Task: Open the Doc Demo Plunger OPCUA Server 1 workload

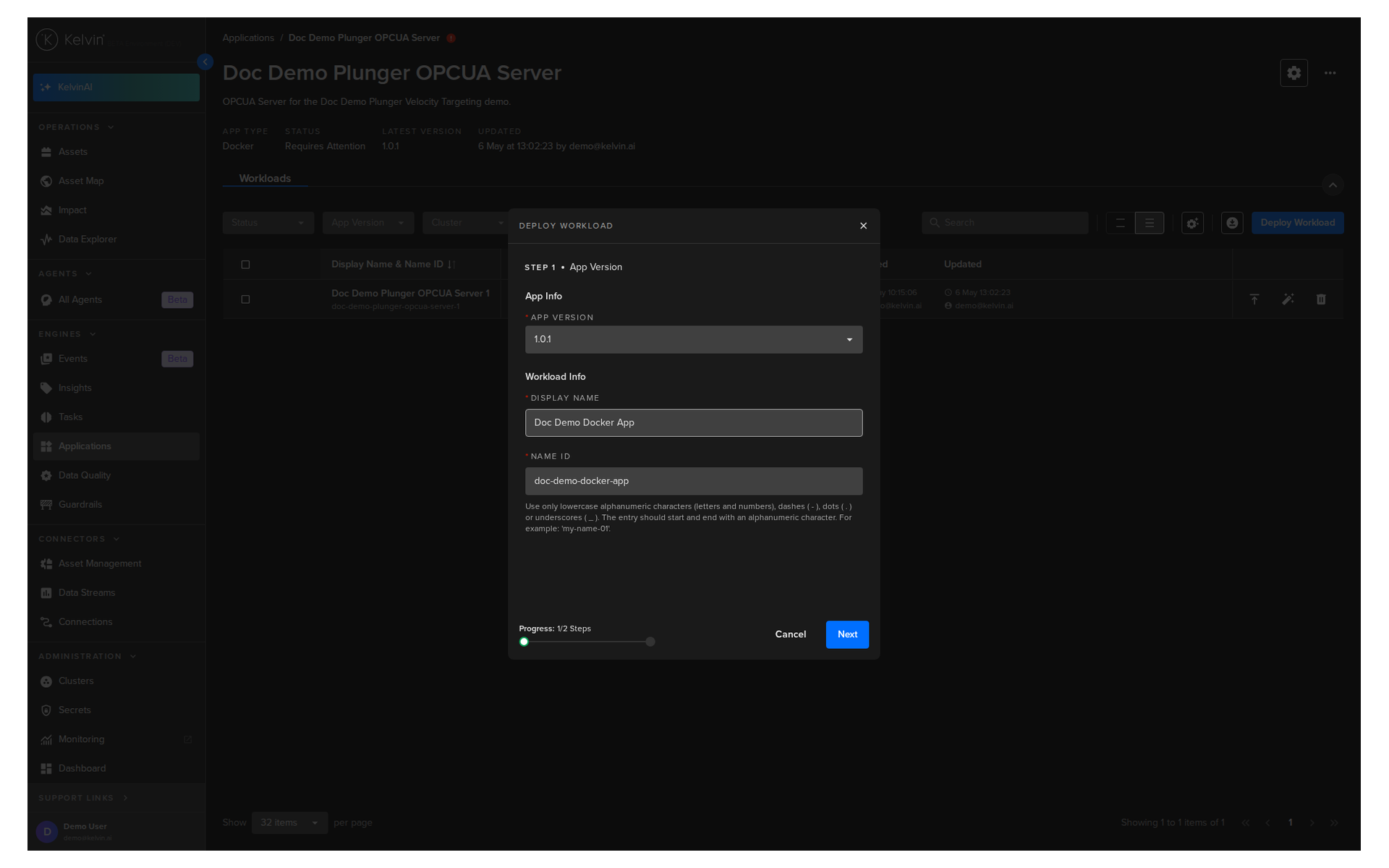Action: tap(410, 293)
